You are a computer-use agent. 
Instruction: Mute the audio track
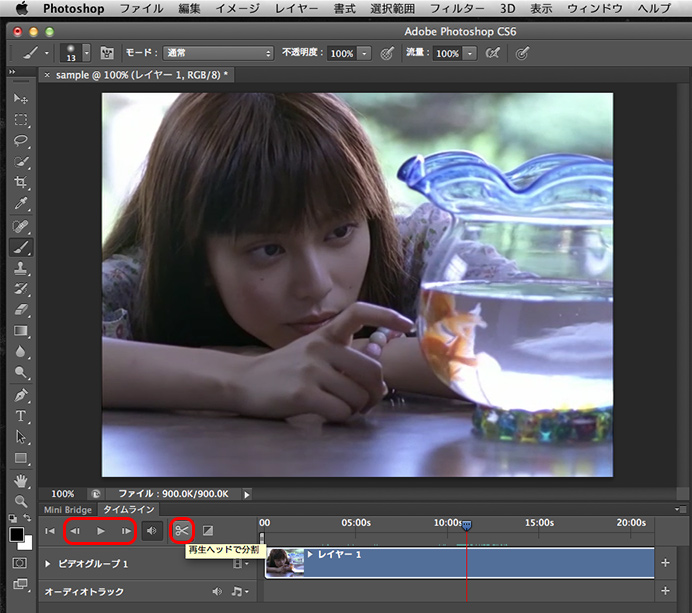tap(217, 591)
